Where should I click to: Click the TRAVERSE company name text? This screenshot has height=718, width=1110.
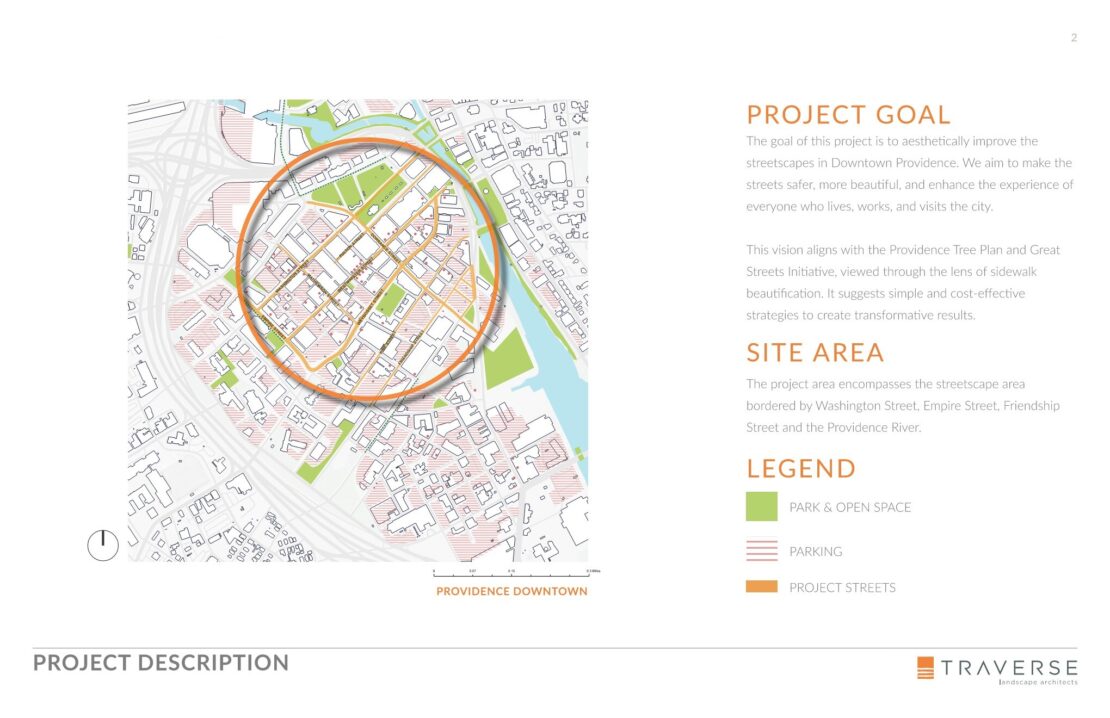[x=1009, y=667]
